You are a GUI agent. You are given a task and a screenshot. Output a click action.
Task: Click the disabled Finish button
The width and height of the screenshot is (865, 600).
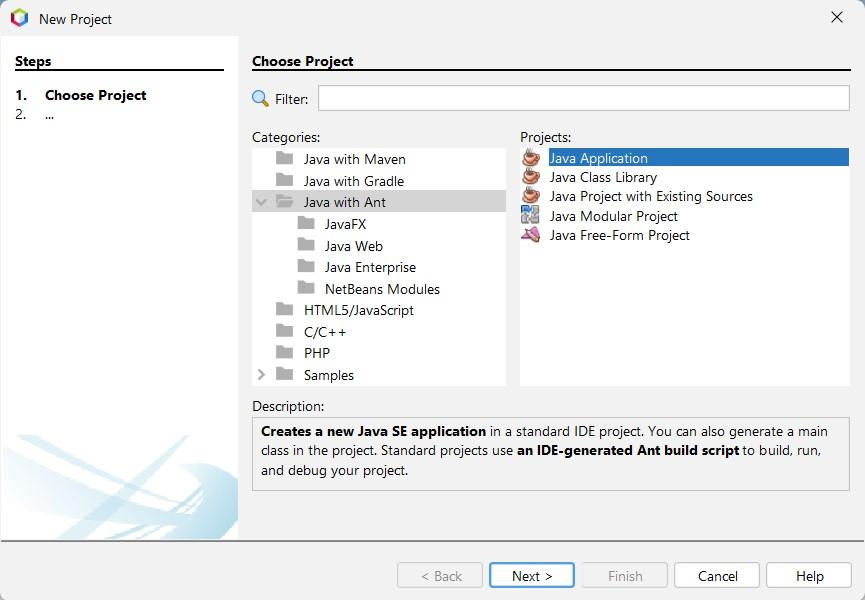tap(624, 576)
